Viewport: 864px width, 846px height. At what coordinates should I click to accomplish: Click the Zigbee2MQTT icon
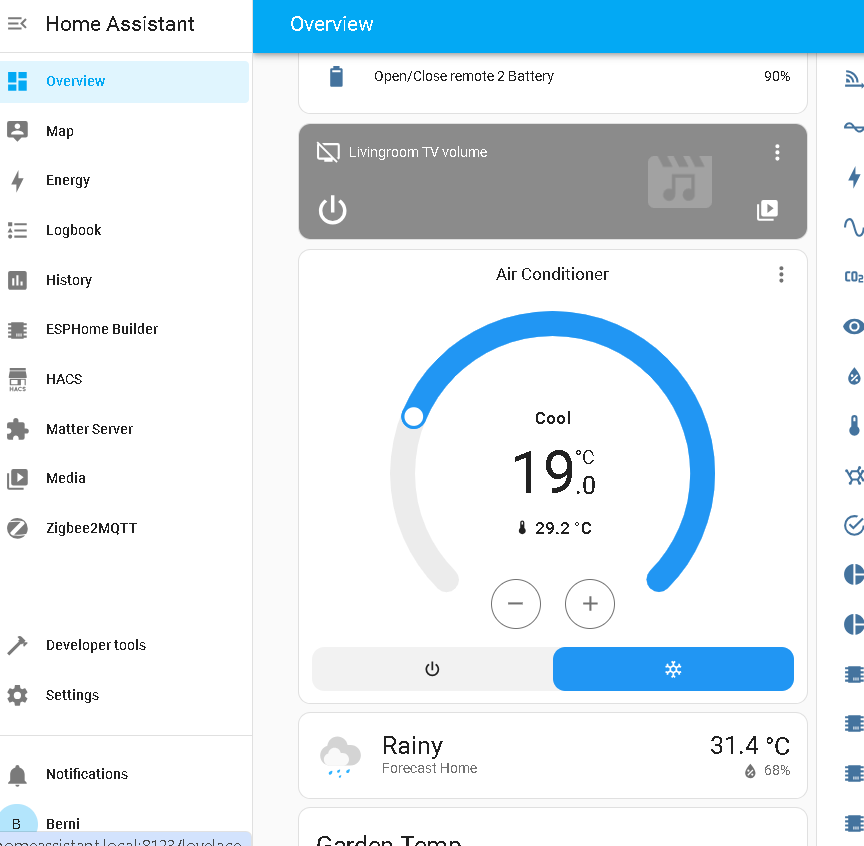17,528
